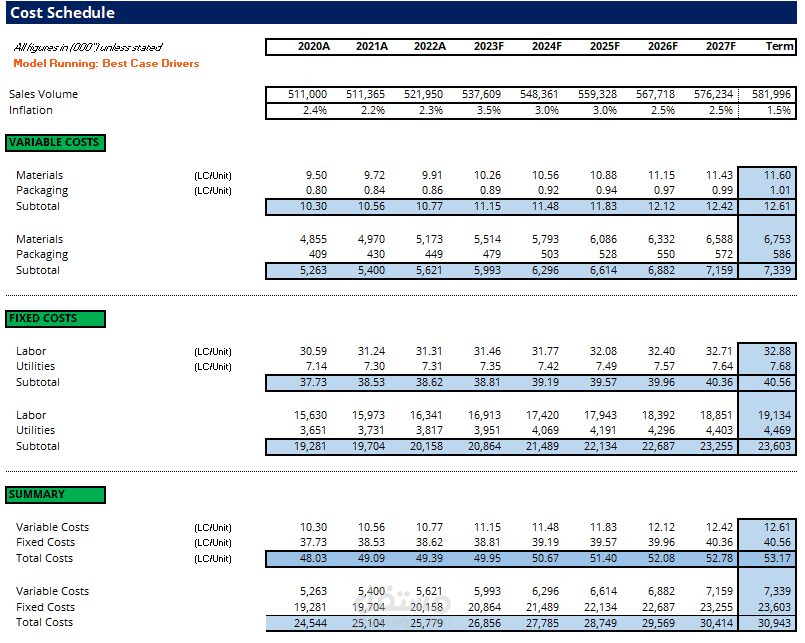Screen dimensions: 805x643
Task: Select Packaging per-unit value 0.80
Action: pyautogui.click(x=316, y=191)
